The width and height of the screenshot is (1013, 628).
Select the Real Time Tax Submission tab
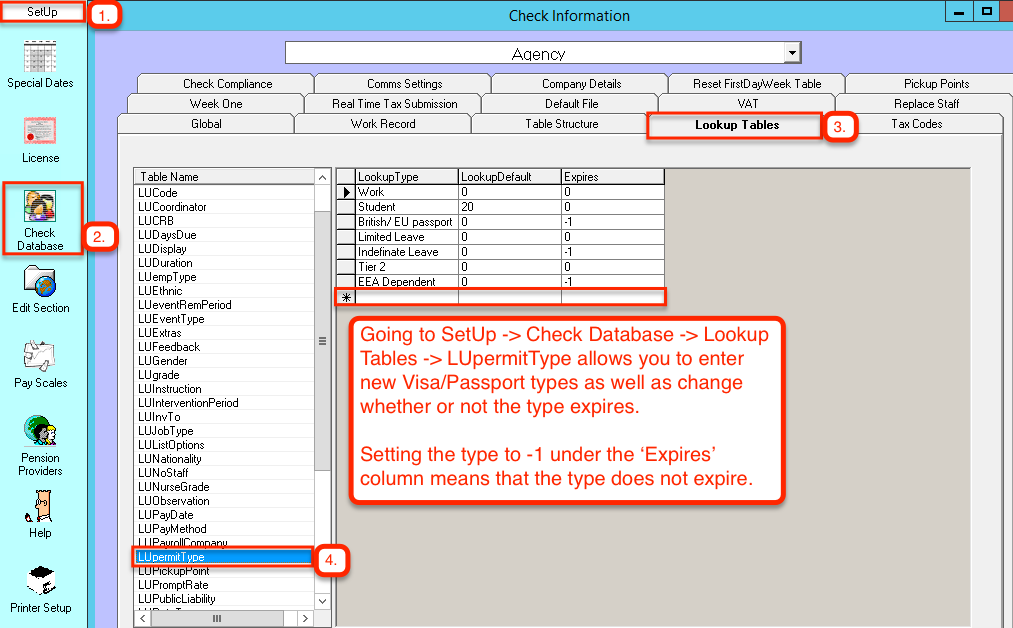click(394, 104)
